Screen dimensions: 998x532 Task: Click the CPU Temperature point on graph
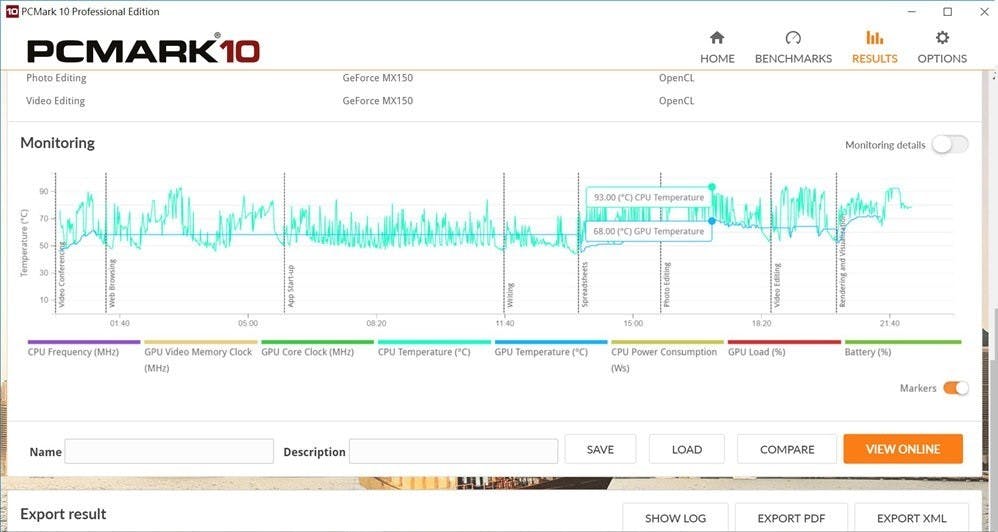point(712,187)
